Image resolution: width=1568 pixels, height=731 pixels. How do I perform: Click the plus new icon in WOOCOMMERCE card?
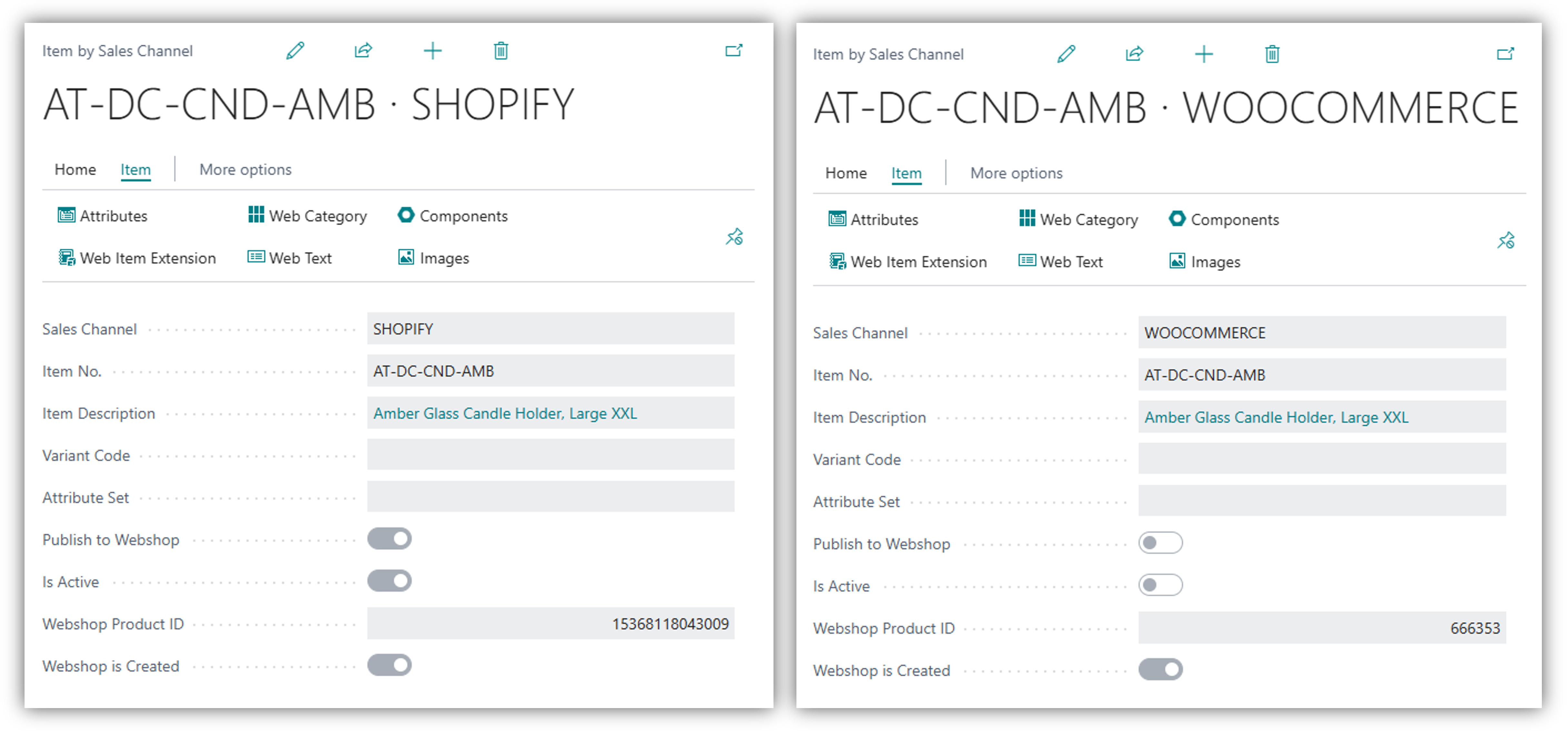point(1203,54)
